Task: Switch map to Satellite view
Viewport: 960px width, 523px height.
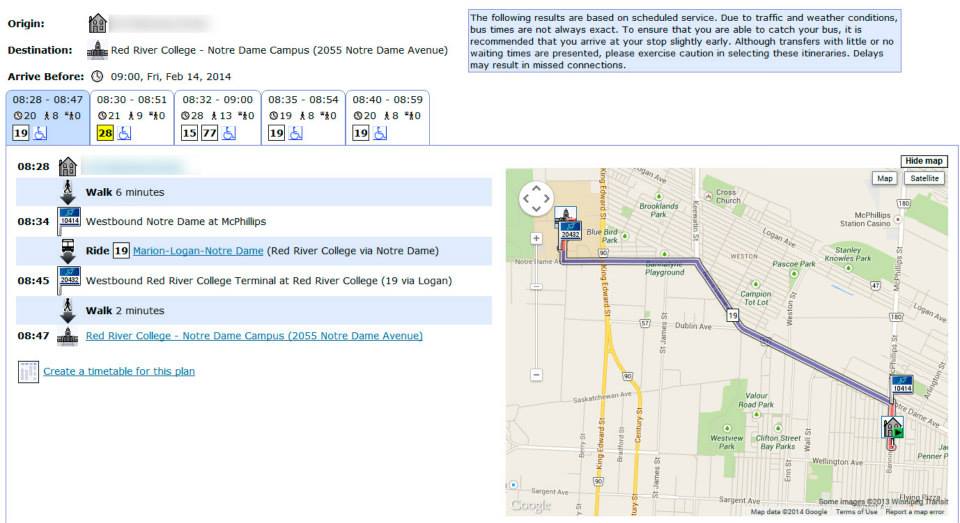Action: point(924,178)
